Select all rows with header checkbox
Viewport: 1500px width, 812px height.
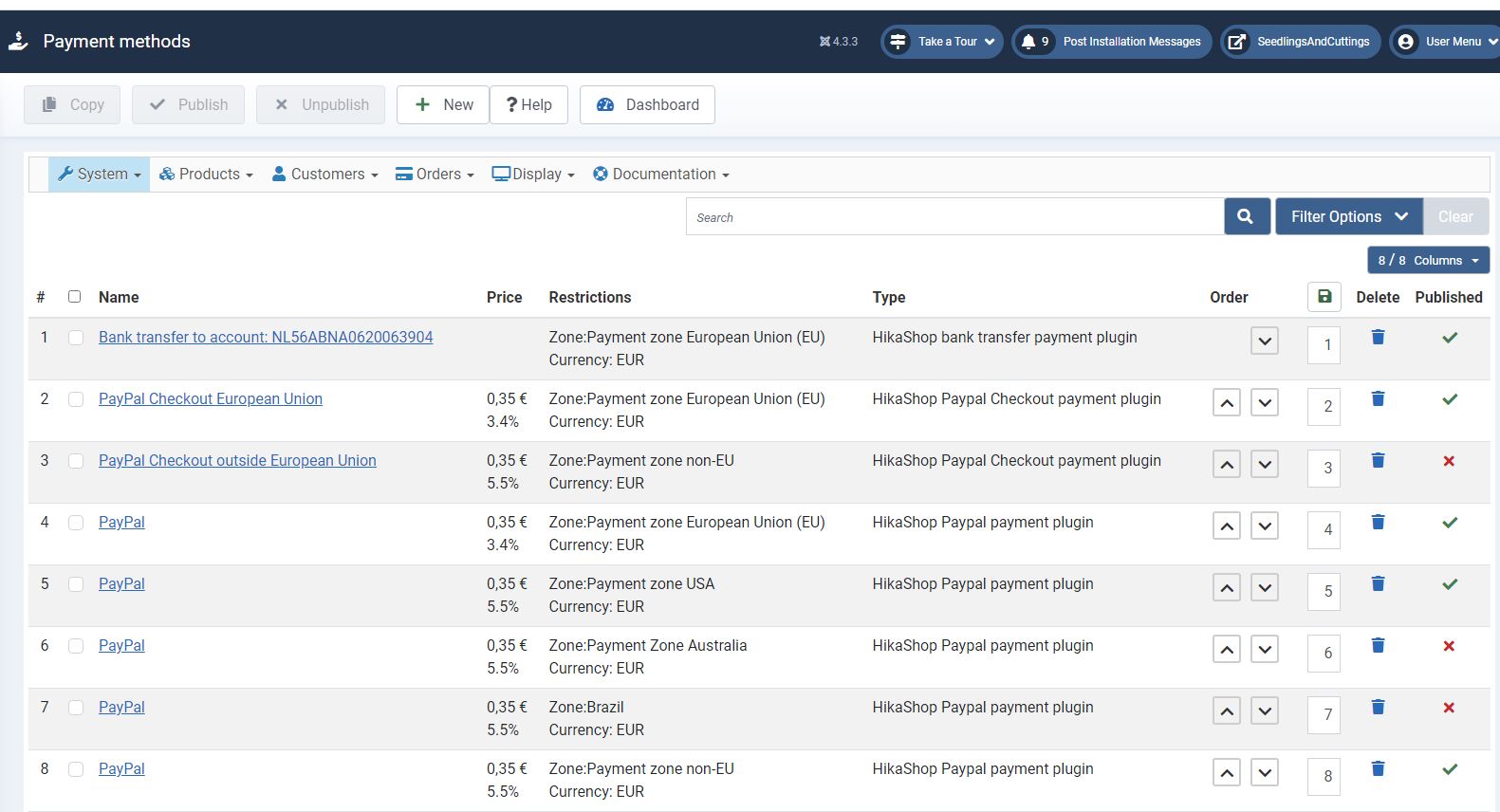(x=75, y=297)
